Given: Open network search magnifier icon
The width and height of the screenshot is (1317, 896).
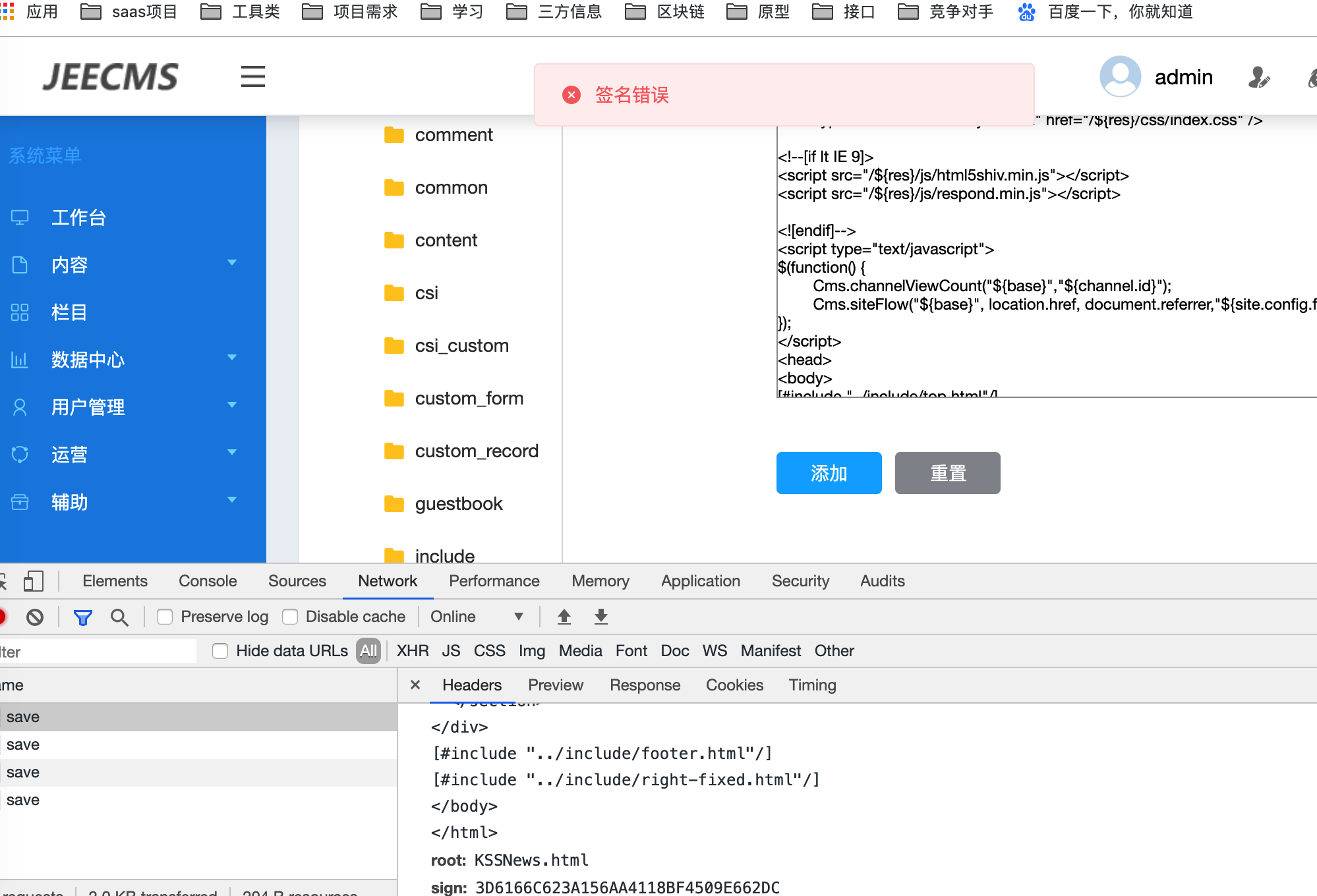Looking at the screenshot, I should coord(119,617).
